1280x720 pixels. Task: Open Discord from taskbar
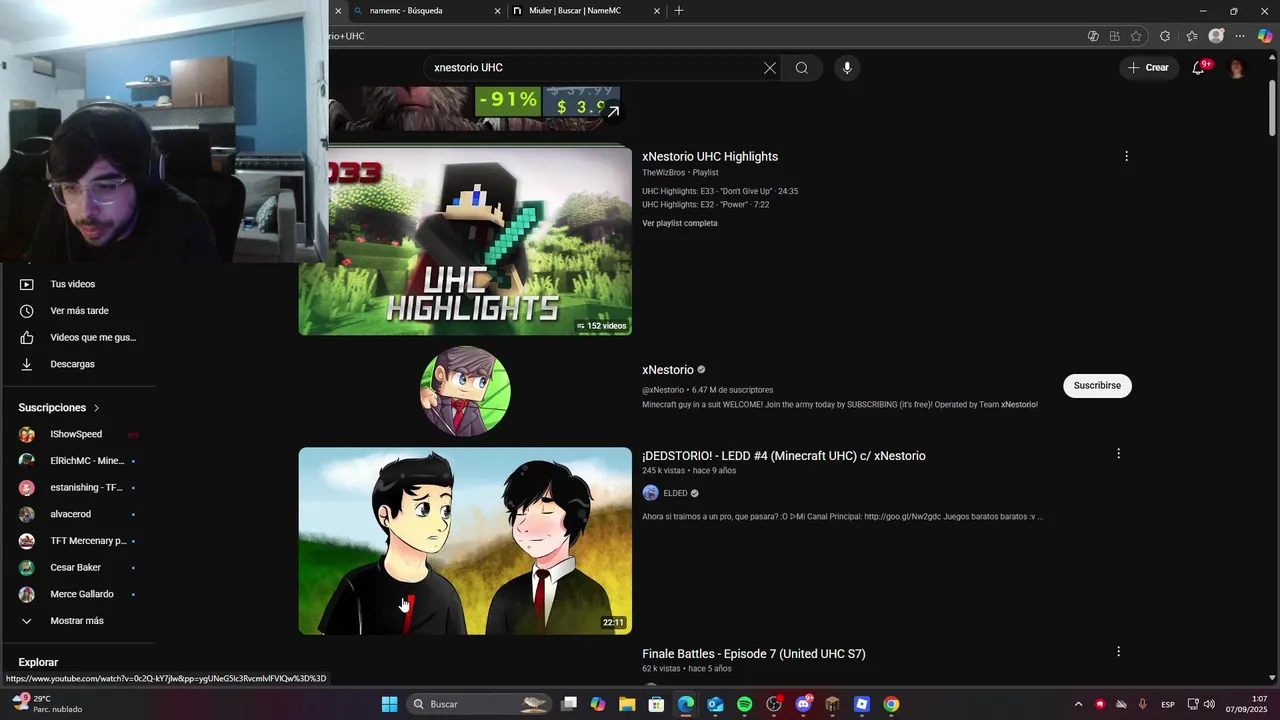[x=803, y=704]
